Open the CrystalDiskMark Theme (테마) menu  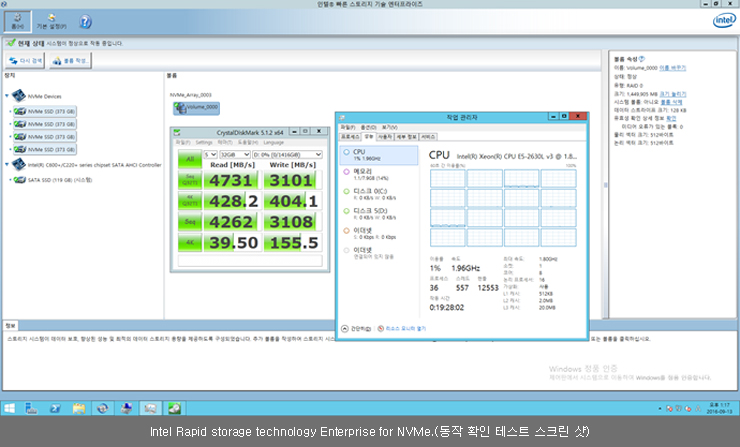[225, 143]
